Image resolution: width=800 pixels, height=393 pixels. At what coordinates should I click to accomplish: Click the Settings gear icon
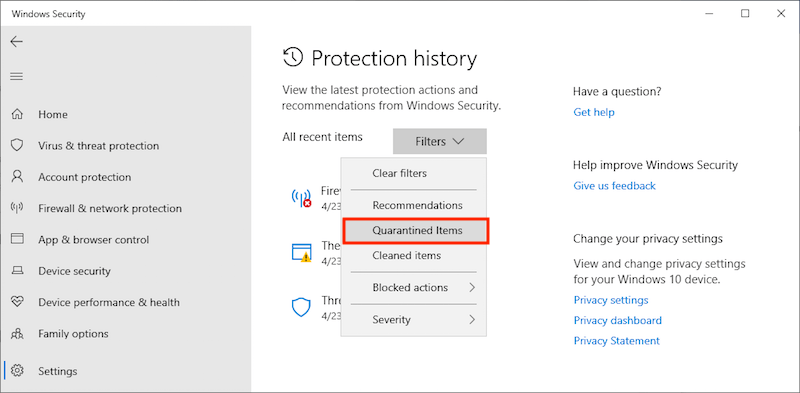(17, 371)
